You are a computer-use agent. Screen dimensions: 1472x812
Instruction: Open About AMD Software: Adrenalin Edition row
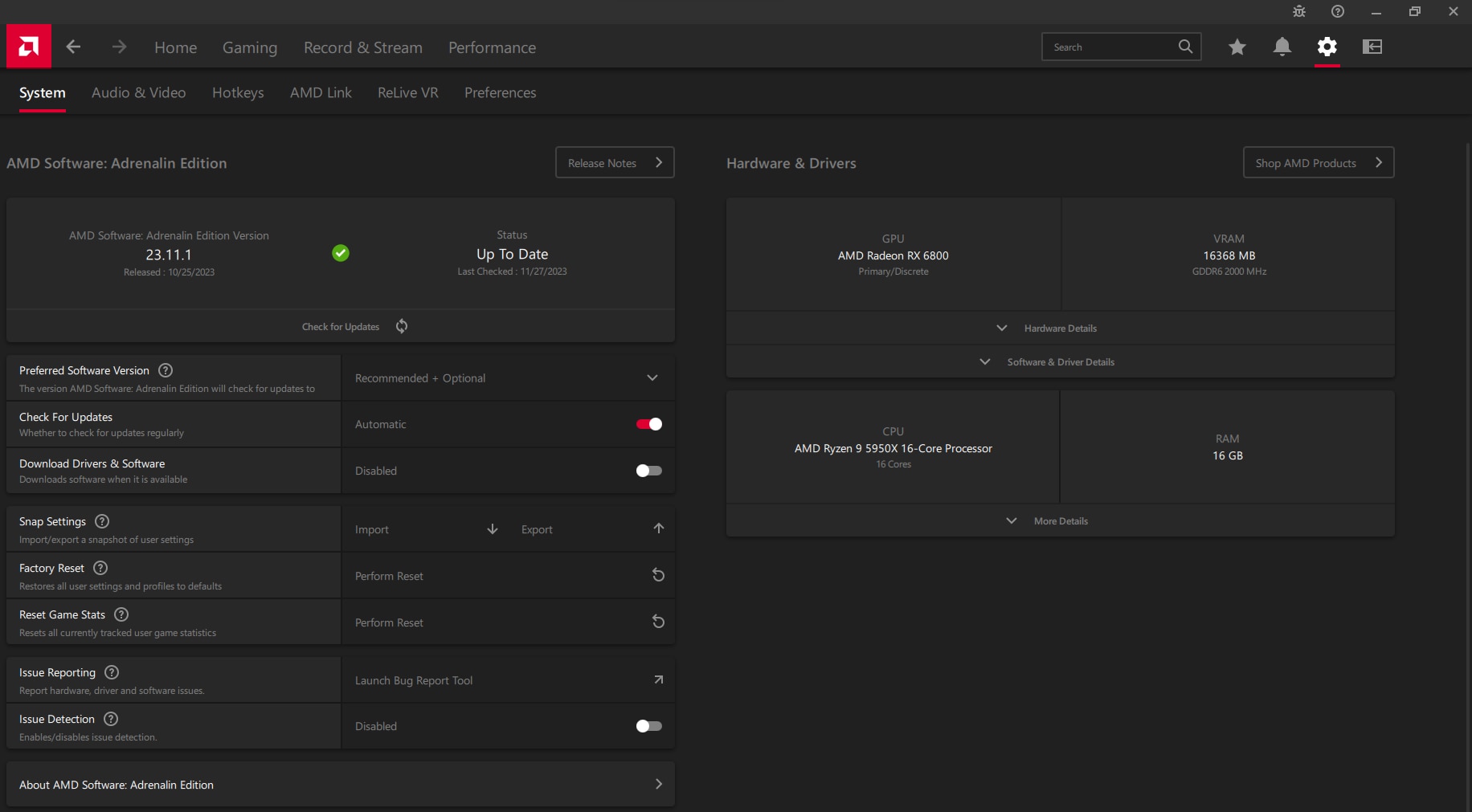click(x=341, y=784)
